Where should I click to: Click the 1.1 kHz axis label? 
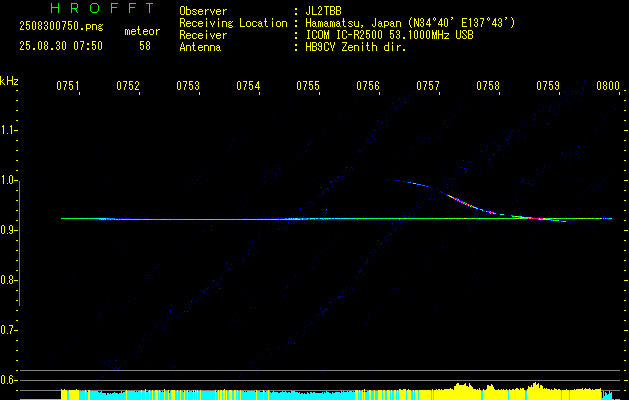(8, 130)
